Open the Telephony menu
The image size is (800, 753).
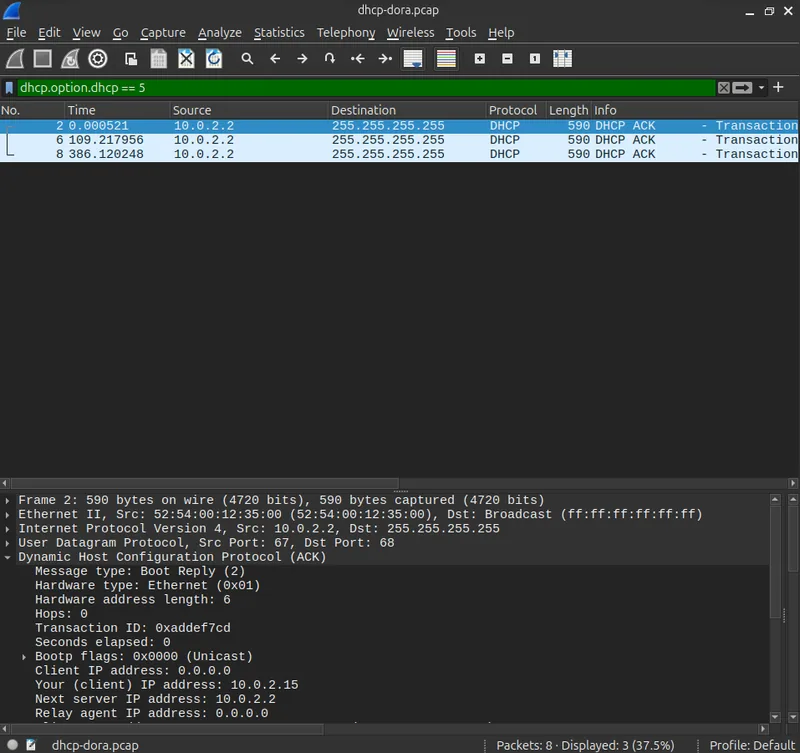point(346,33)
